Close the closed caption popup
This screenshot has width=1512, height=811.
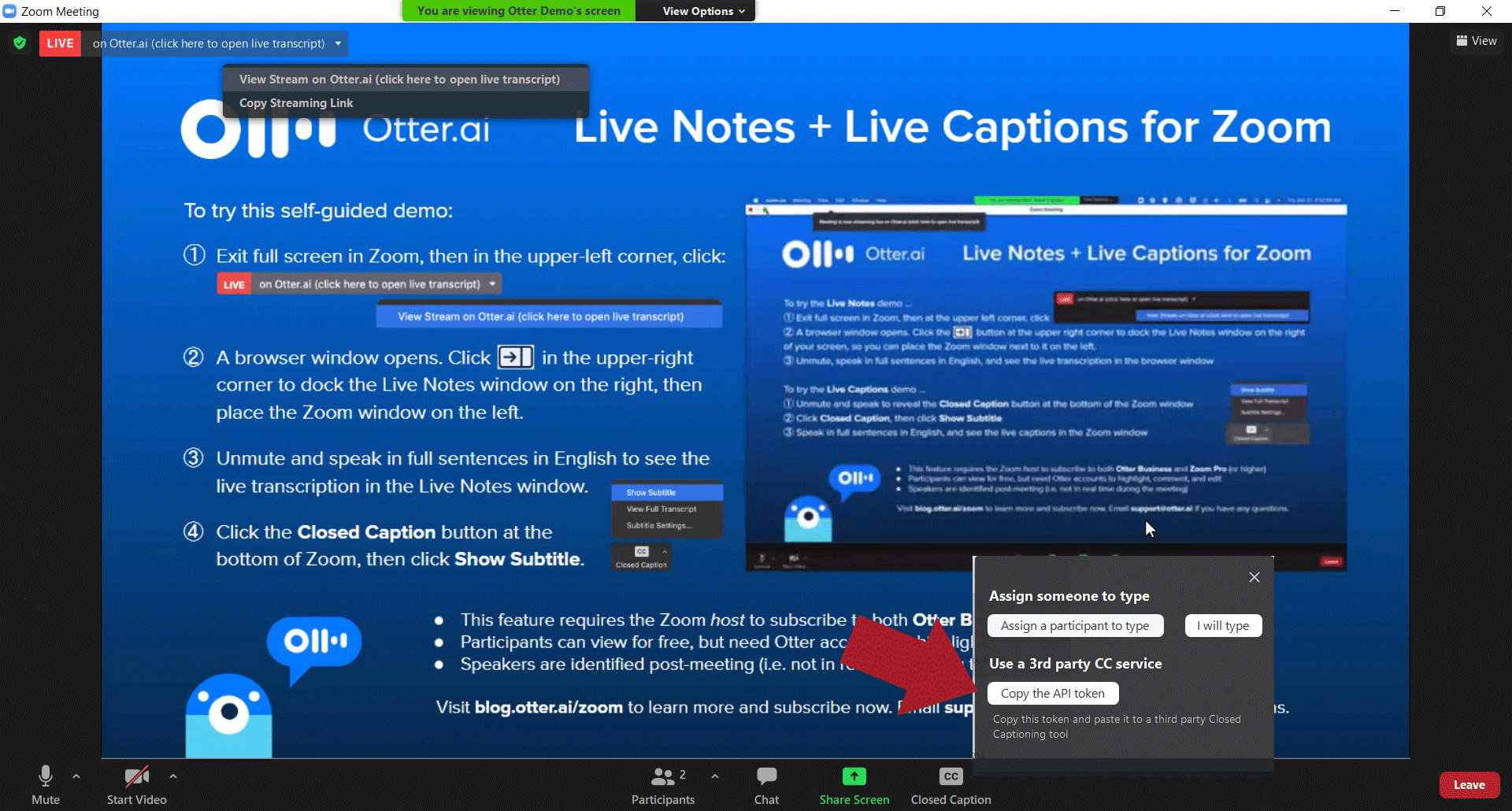[x=1254, y=577]
